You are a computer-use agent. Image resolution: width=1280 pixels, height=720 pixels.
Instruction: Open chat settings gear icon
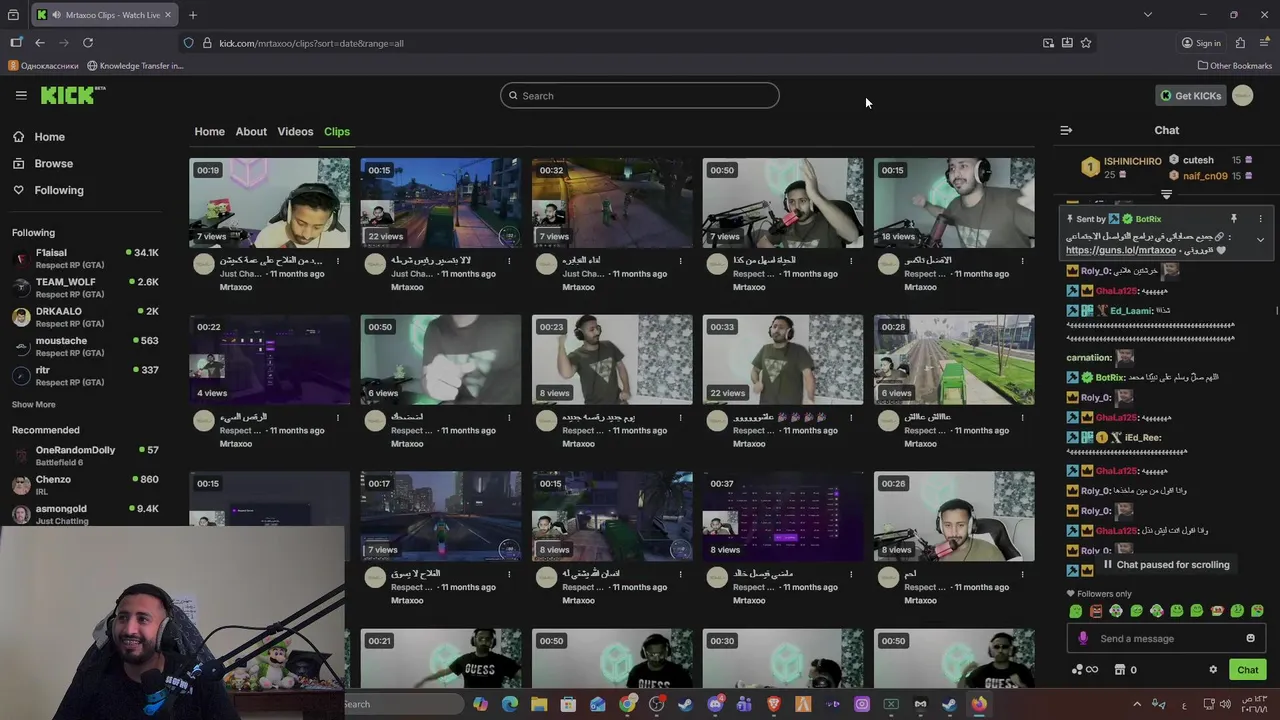(1213, 670)
